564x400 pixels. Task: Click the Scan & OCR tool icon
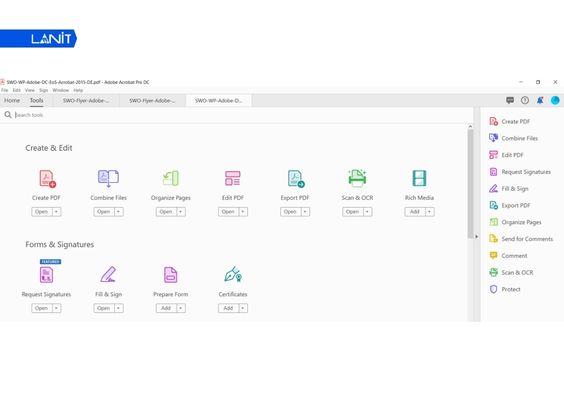click(357, 178)
